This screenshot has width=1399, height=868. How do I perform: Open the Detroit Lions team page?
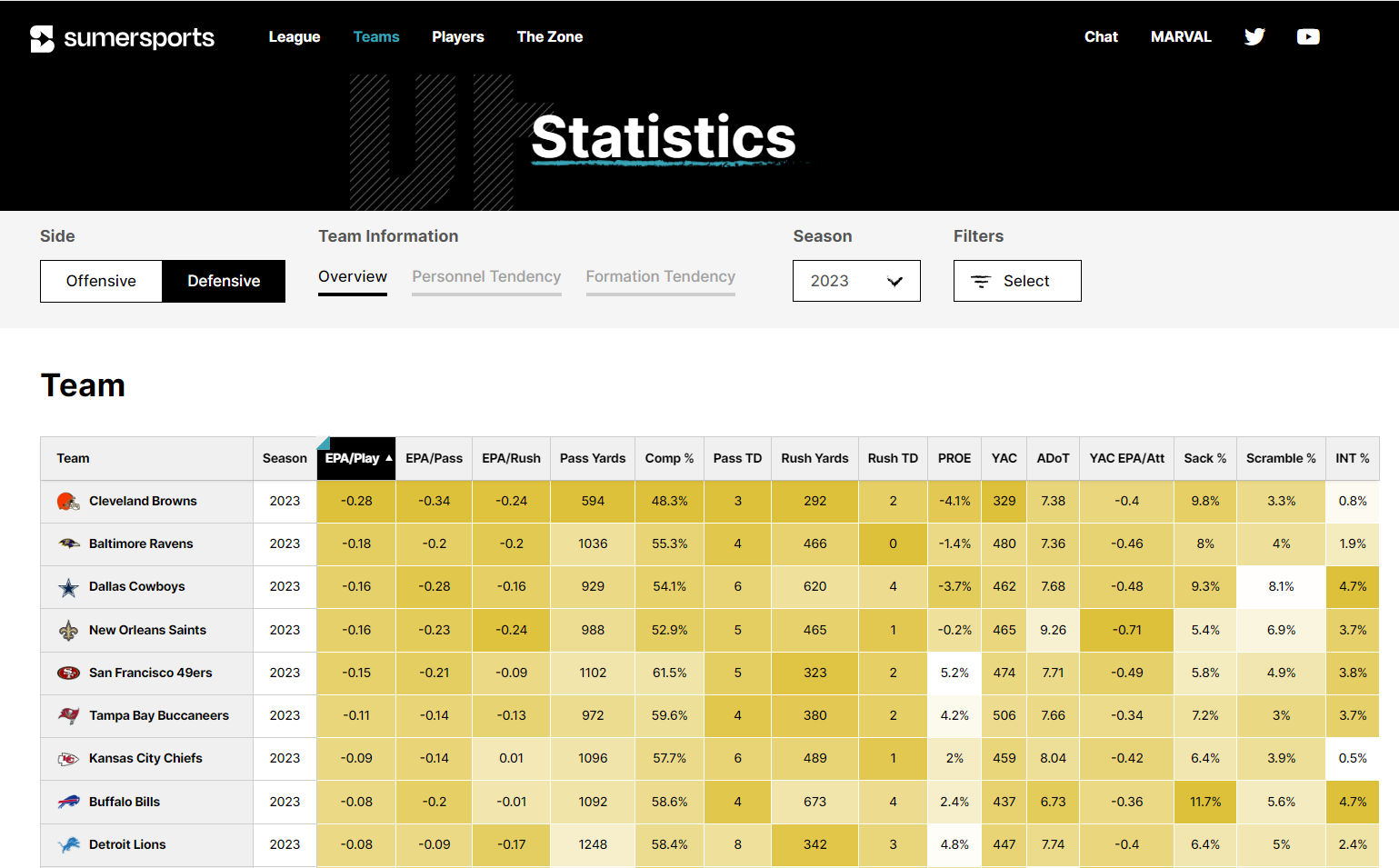coord(127,844)
